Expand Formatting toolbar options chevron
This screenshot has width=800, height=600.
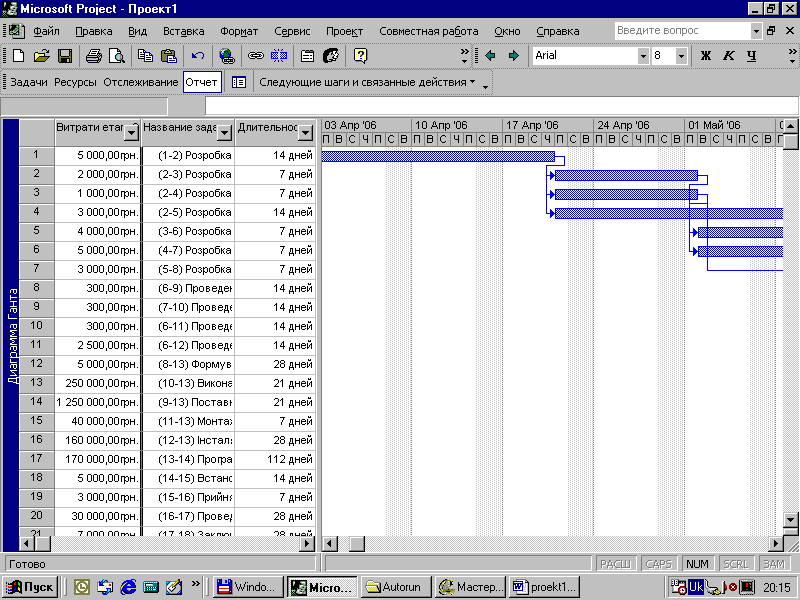coord(792,56)
